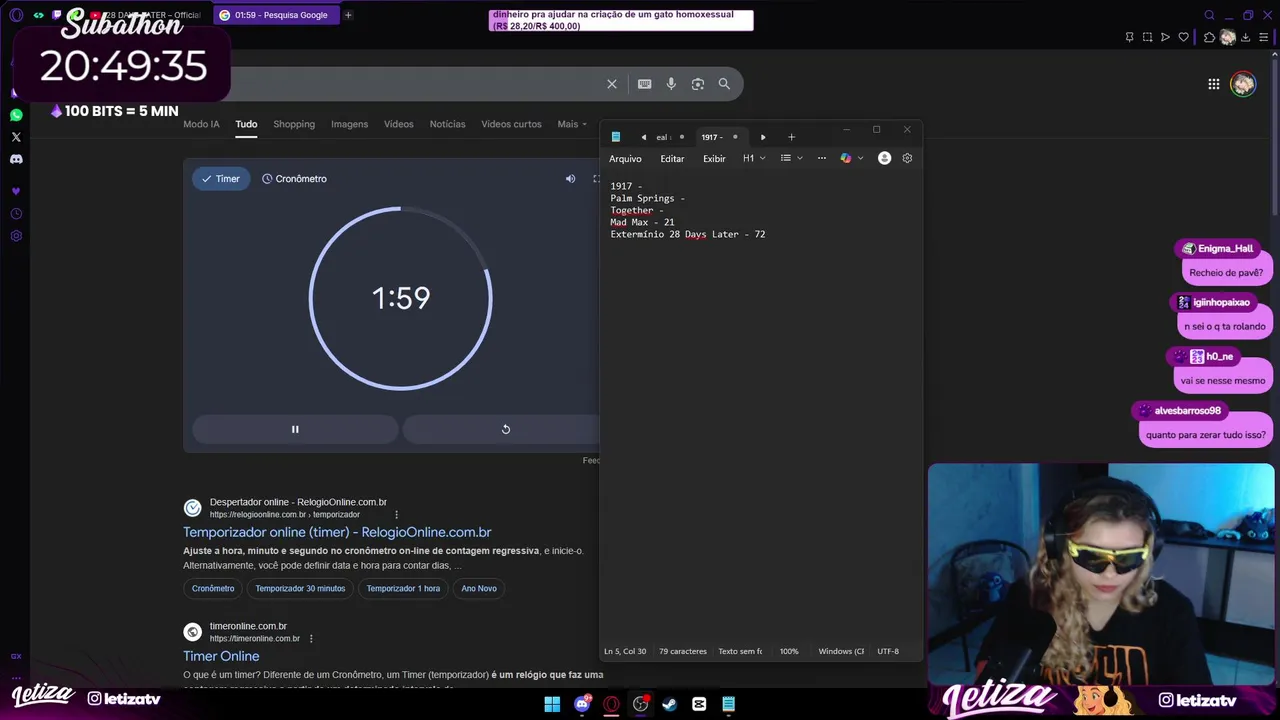Screen dimensions: 1280x720
Task: Click the Cronômetro sitelink chip
Action: point(213,588)
